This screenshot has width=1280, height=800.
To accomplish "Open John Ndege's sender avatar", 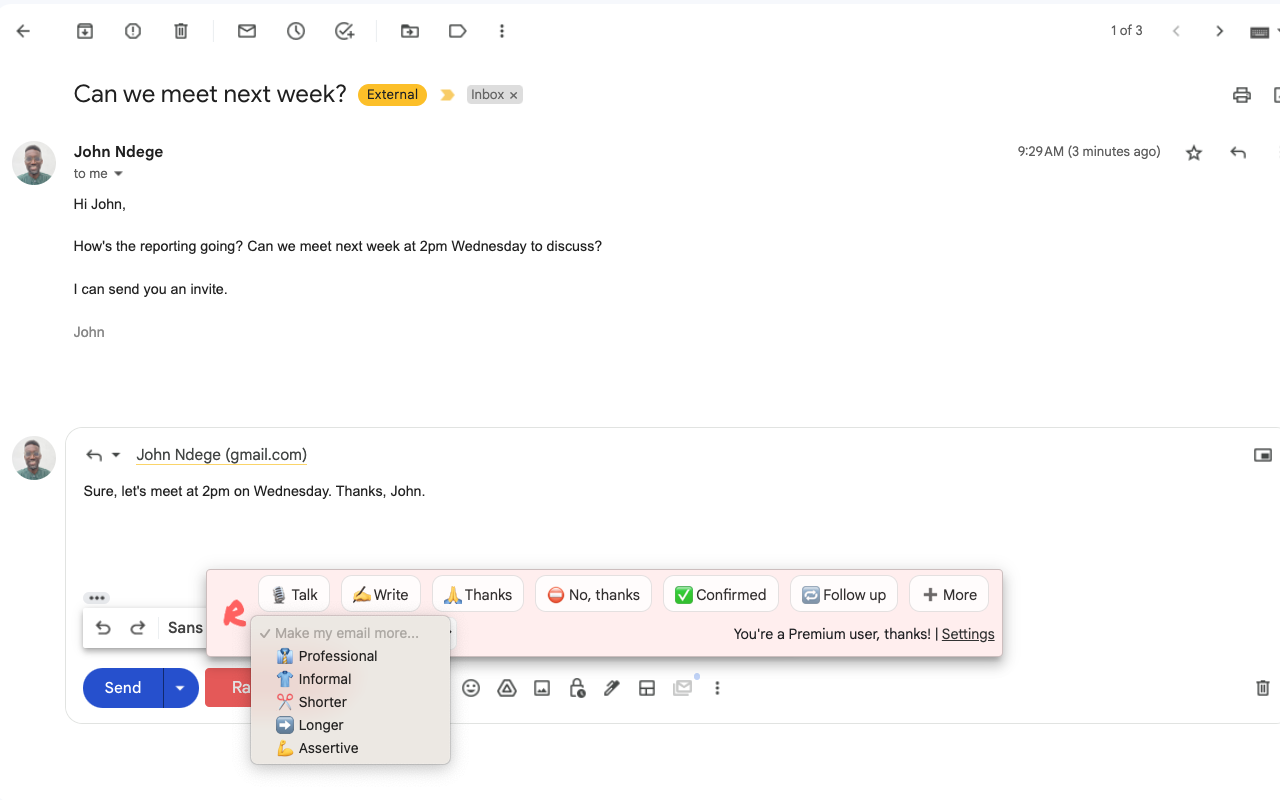I will click(34, 163).
